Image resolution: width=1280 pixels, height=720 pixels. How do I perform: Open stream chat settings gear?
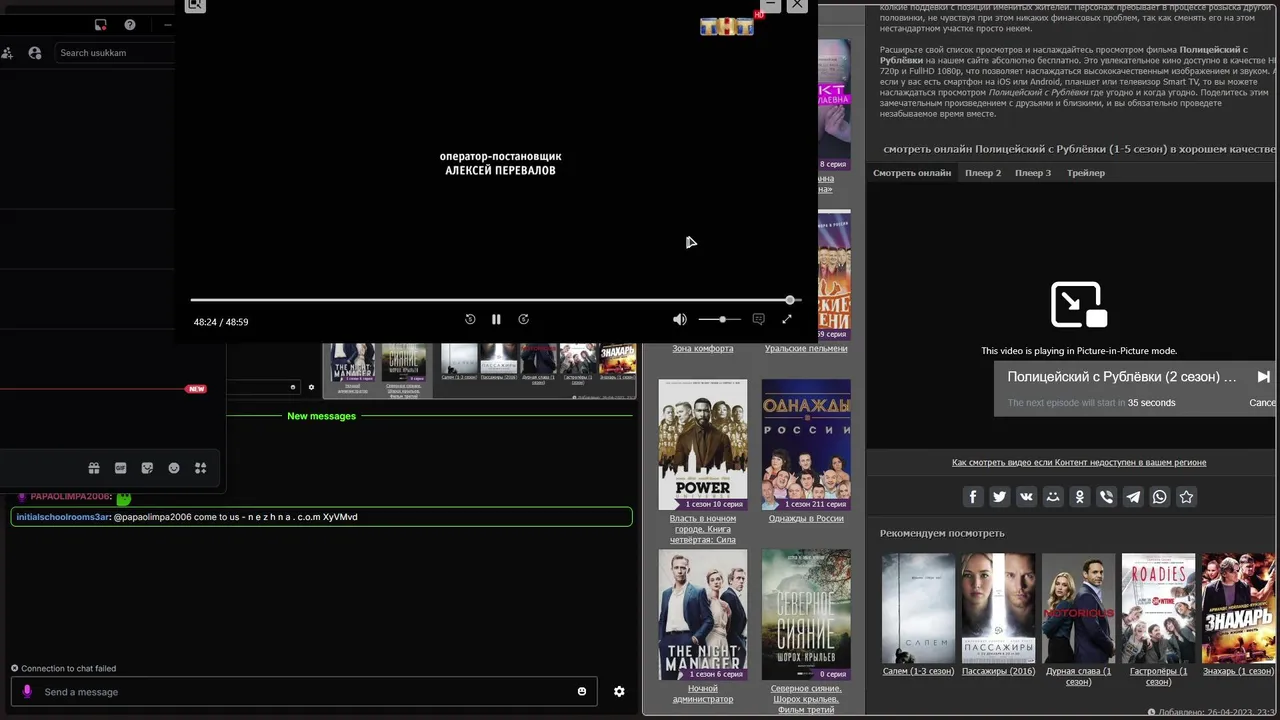[619, 691]
